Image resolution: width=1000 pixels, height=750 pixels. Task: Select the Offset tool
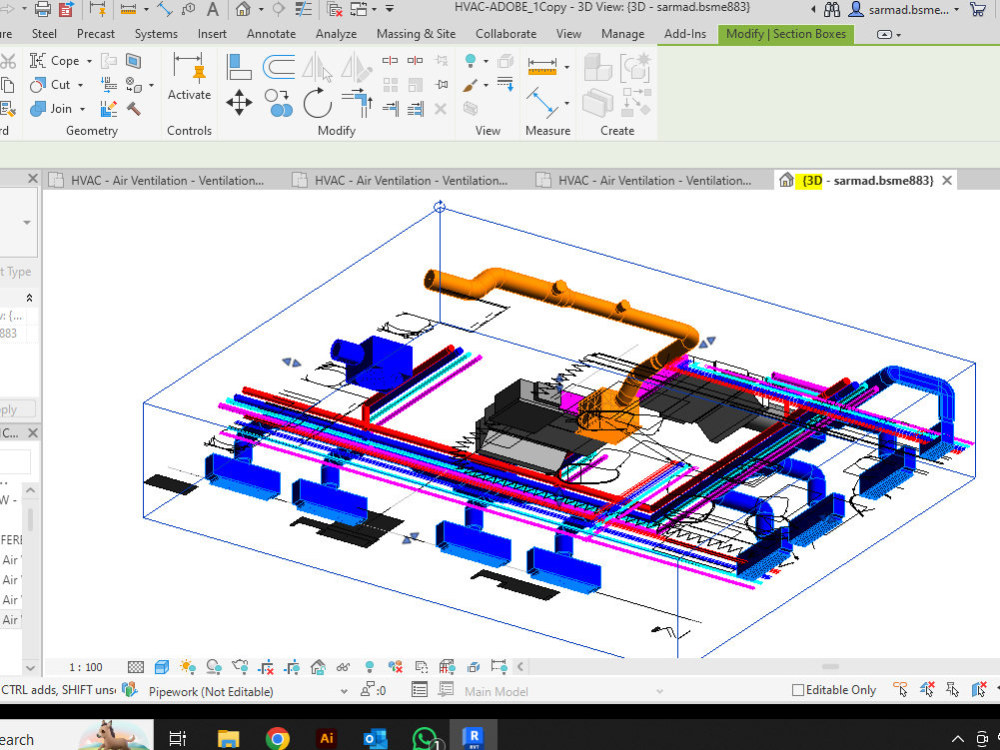click(279, 66)
